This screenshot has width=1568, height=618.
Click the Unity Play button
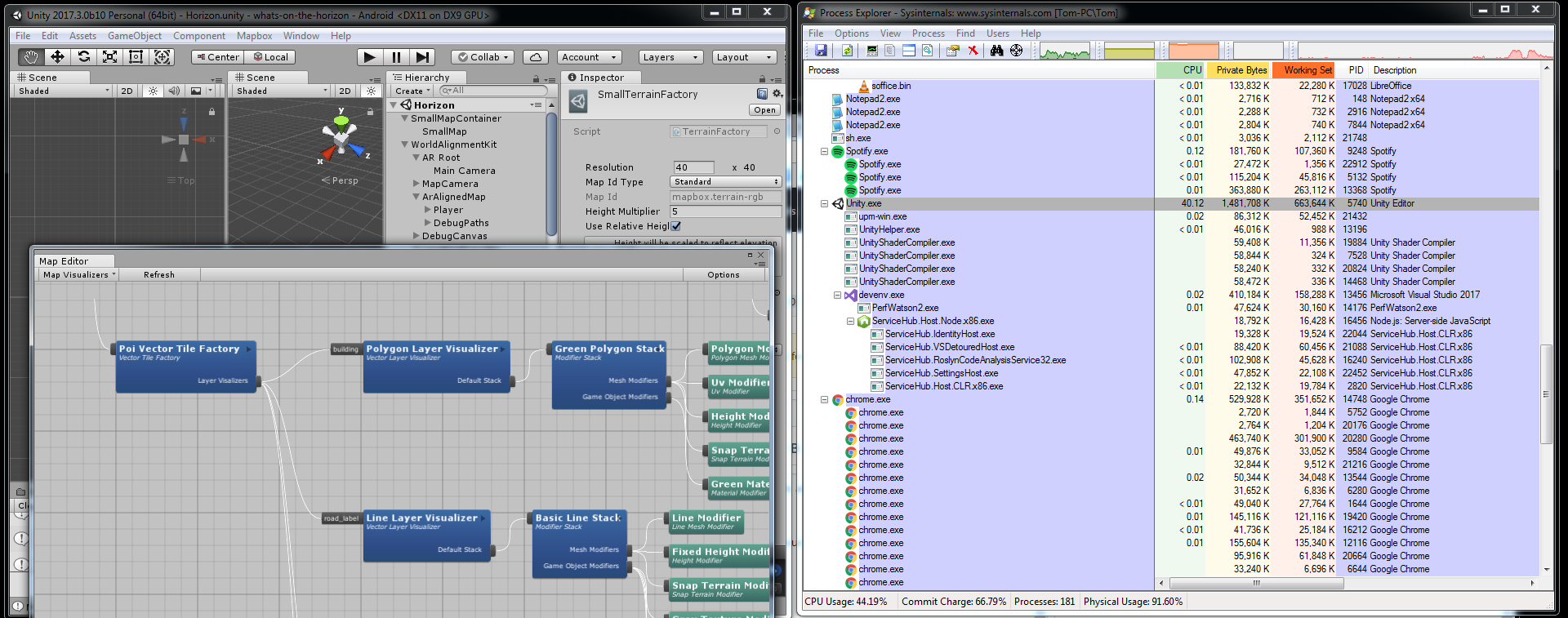pos(370,57)
